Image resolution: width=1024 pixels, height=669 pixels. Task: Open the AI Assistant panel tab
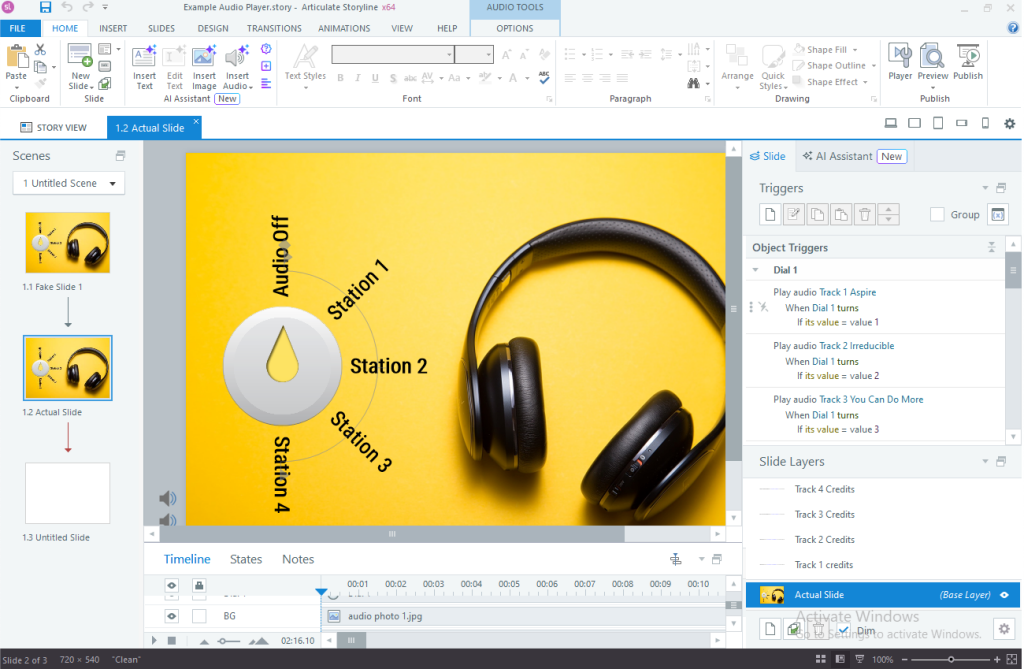pos(854,156)
